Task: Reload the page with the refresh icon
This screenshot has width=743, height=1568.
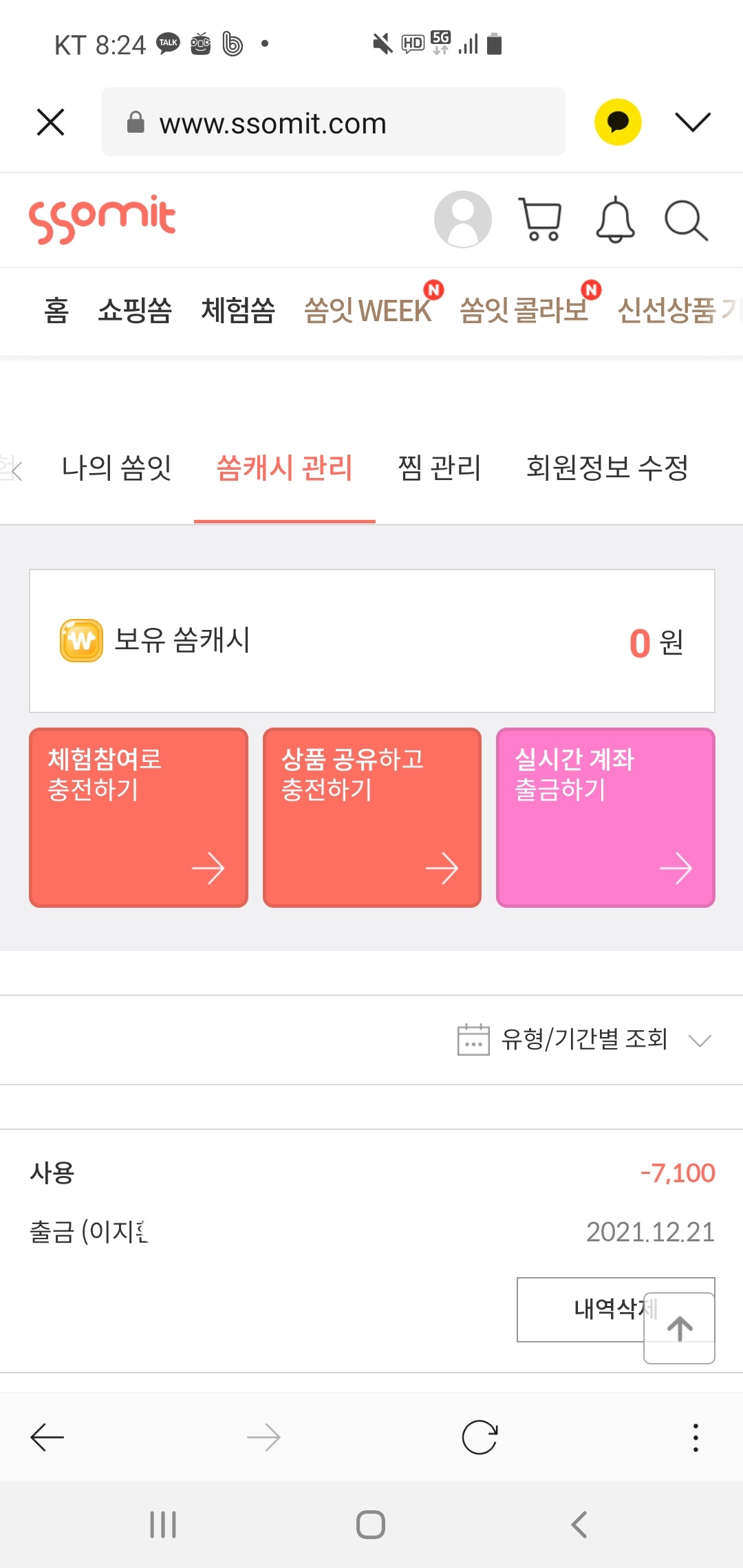Action: pyautogui.click(x=480, y=1437)
